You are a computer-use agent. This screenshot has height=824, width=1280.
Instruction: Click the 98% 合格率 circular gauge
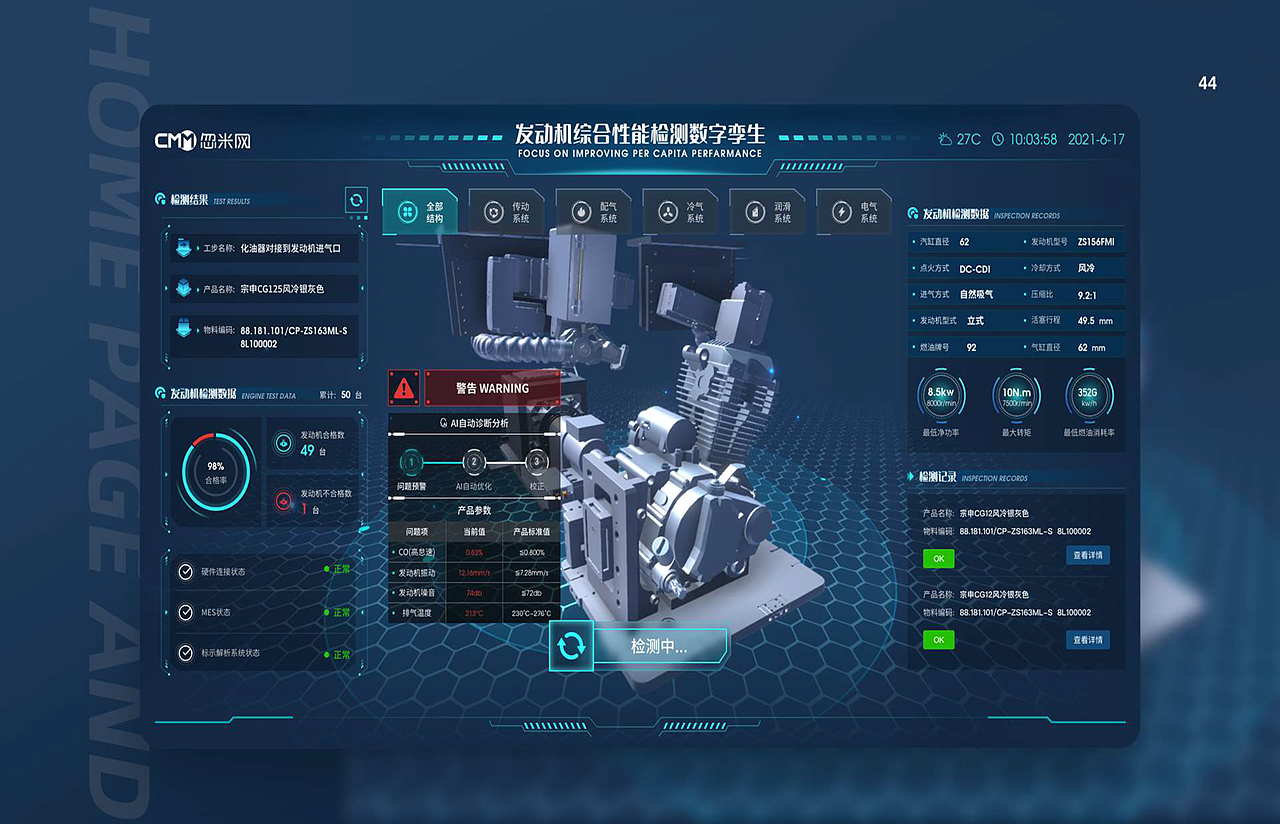[215, 472]
